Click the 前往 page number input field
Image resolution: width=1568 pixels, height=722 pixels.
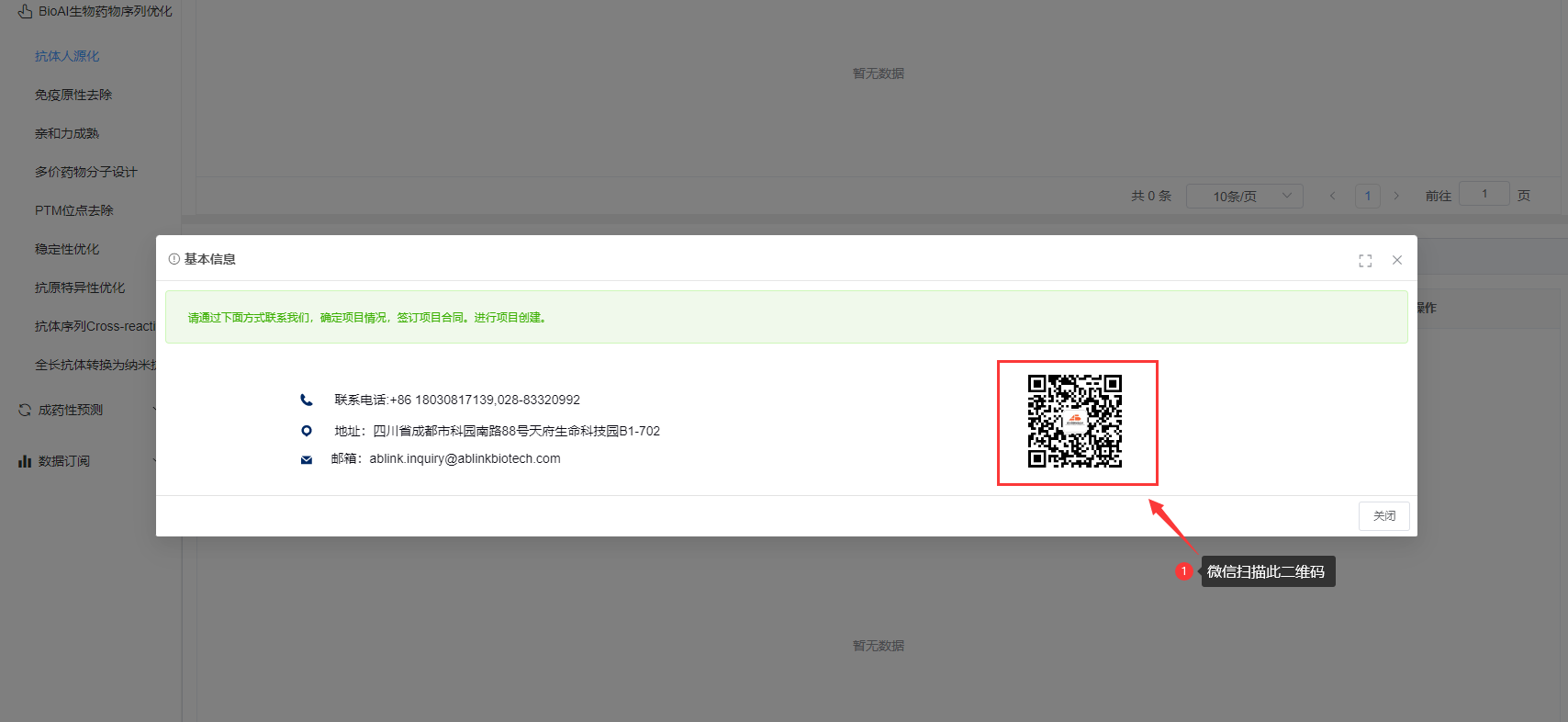1484,194
